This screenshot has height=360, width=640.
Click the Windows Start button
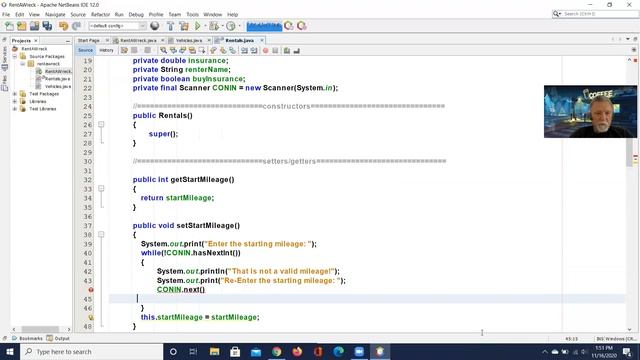(x=10, y=351)
